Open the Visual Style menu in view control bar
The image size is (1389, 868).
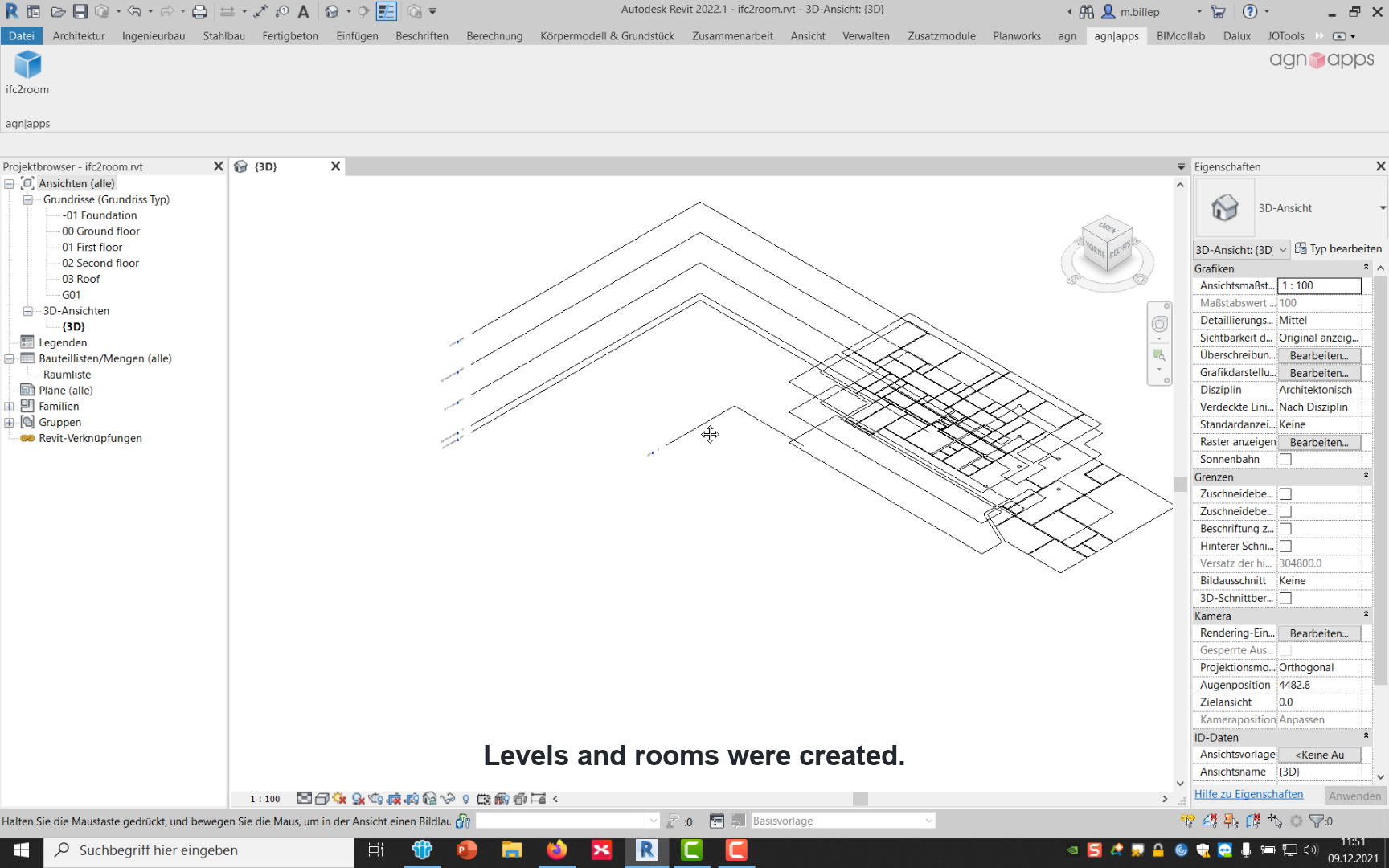(322, 799)
